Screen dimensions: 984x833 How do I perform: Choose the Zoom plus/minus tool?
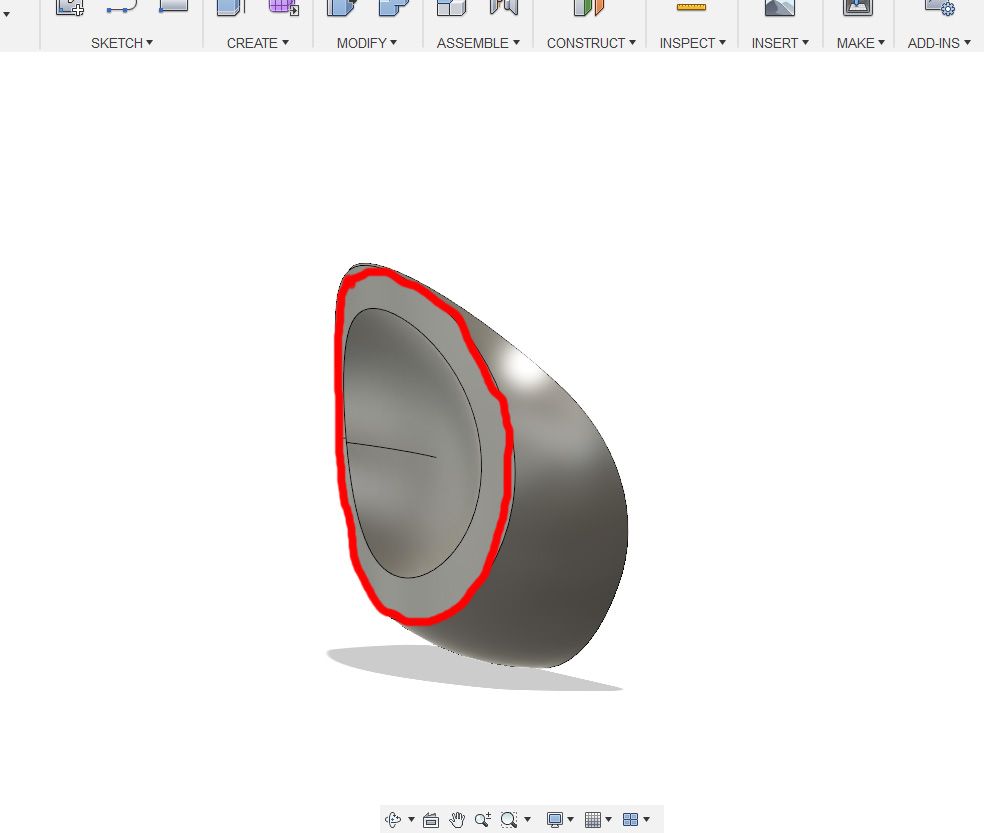pos(483,819)
